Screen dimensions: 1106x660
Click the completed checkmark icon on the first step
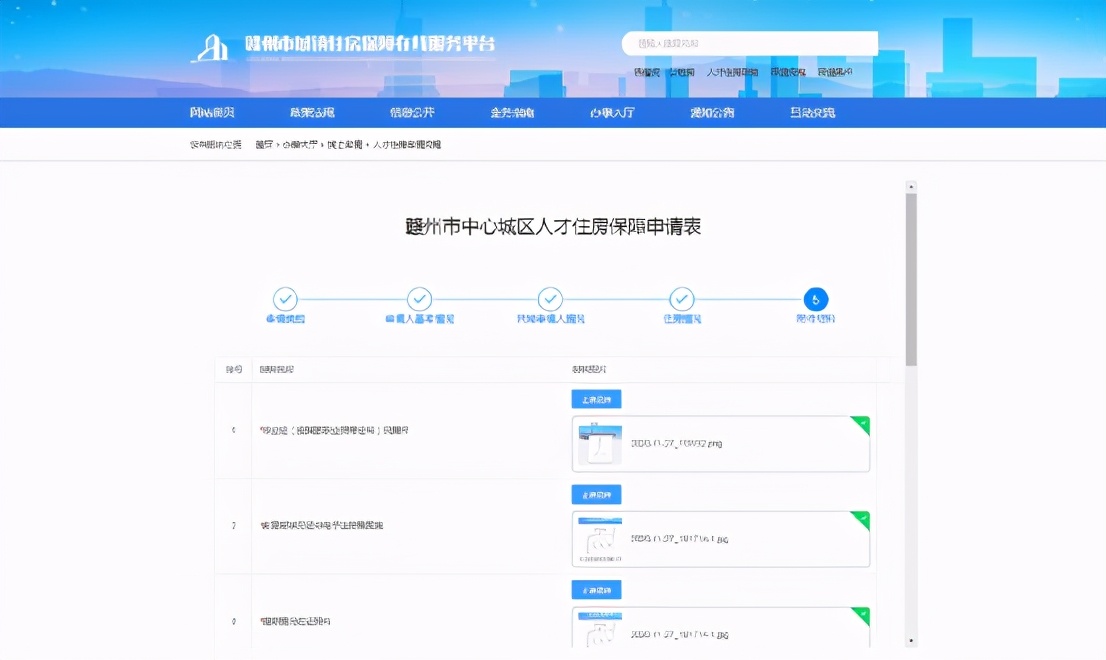point(287,300)
